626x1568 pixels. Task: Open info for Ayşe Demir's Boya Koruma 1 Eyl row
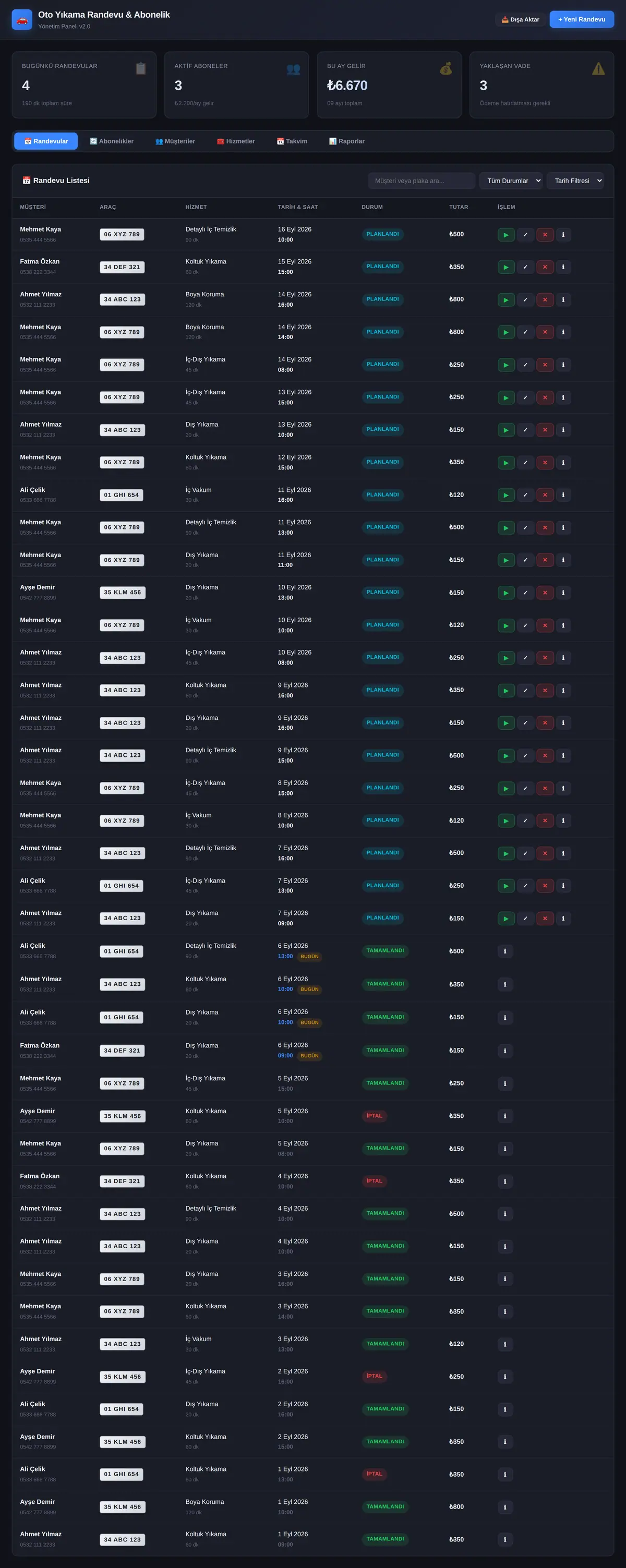pyautogui.click(x=505, y=1507)
